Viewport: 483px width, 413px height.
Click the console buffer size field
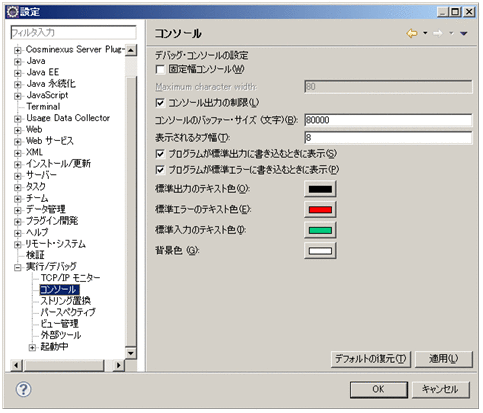tap(388, 120)
